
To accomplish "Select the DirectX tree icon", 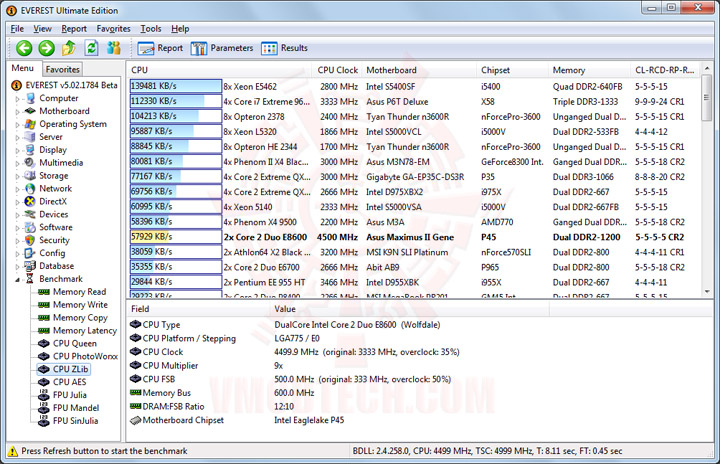I will tap(30, 201).
